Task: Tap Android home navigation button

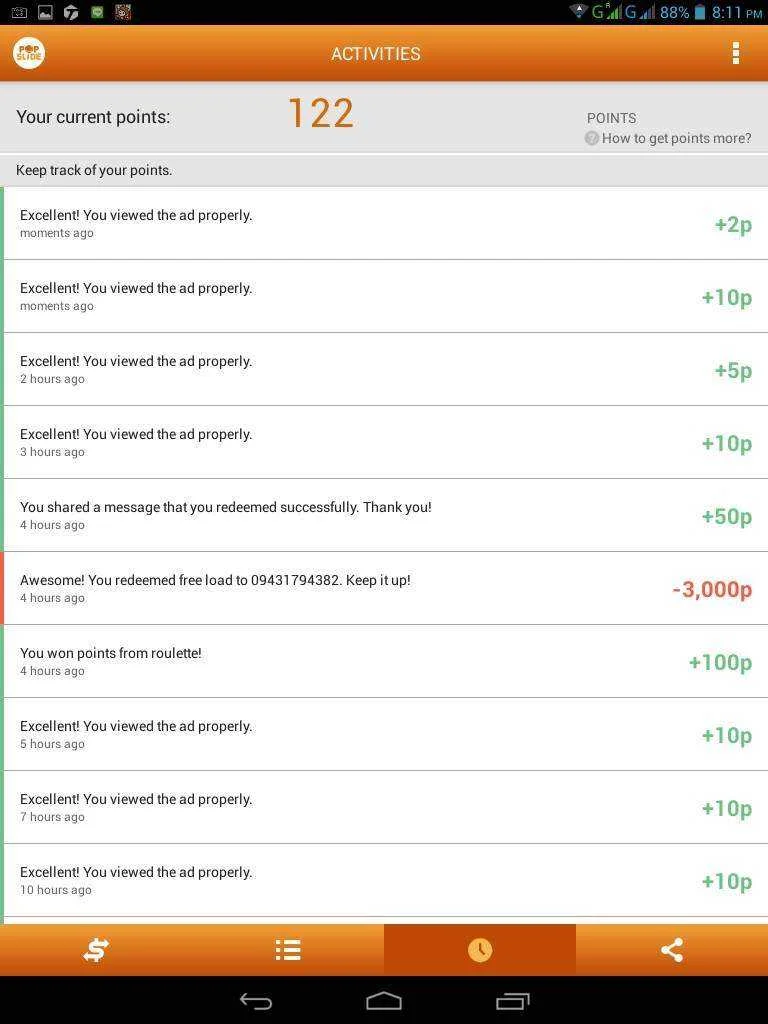Action: click(x=384, y=1000)
